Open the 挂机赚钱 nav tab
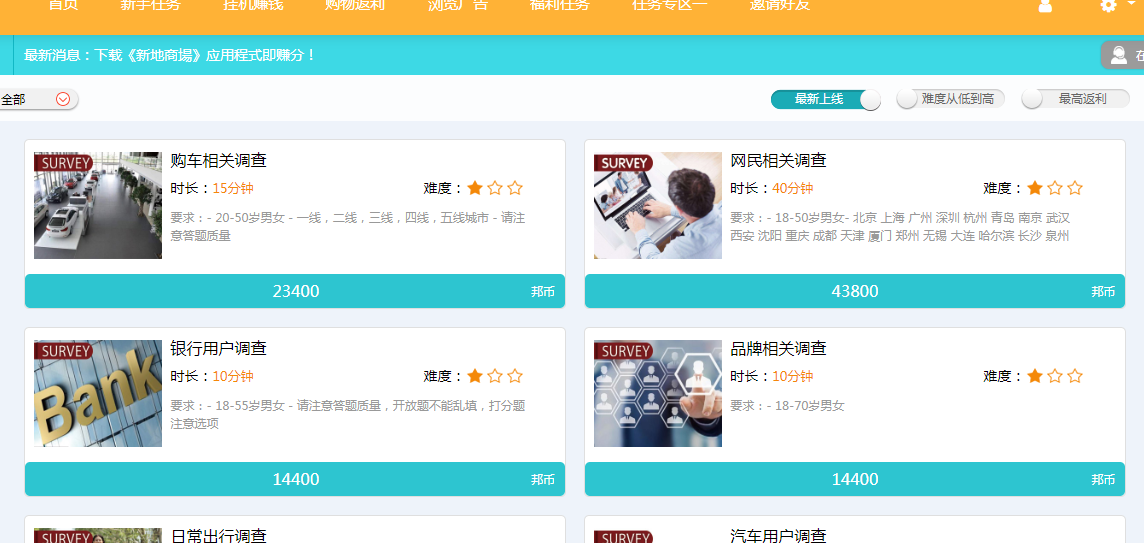1144x543 pixels. [x=253, y=5]
